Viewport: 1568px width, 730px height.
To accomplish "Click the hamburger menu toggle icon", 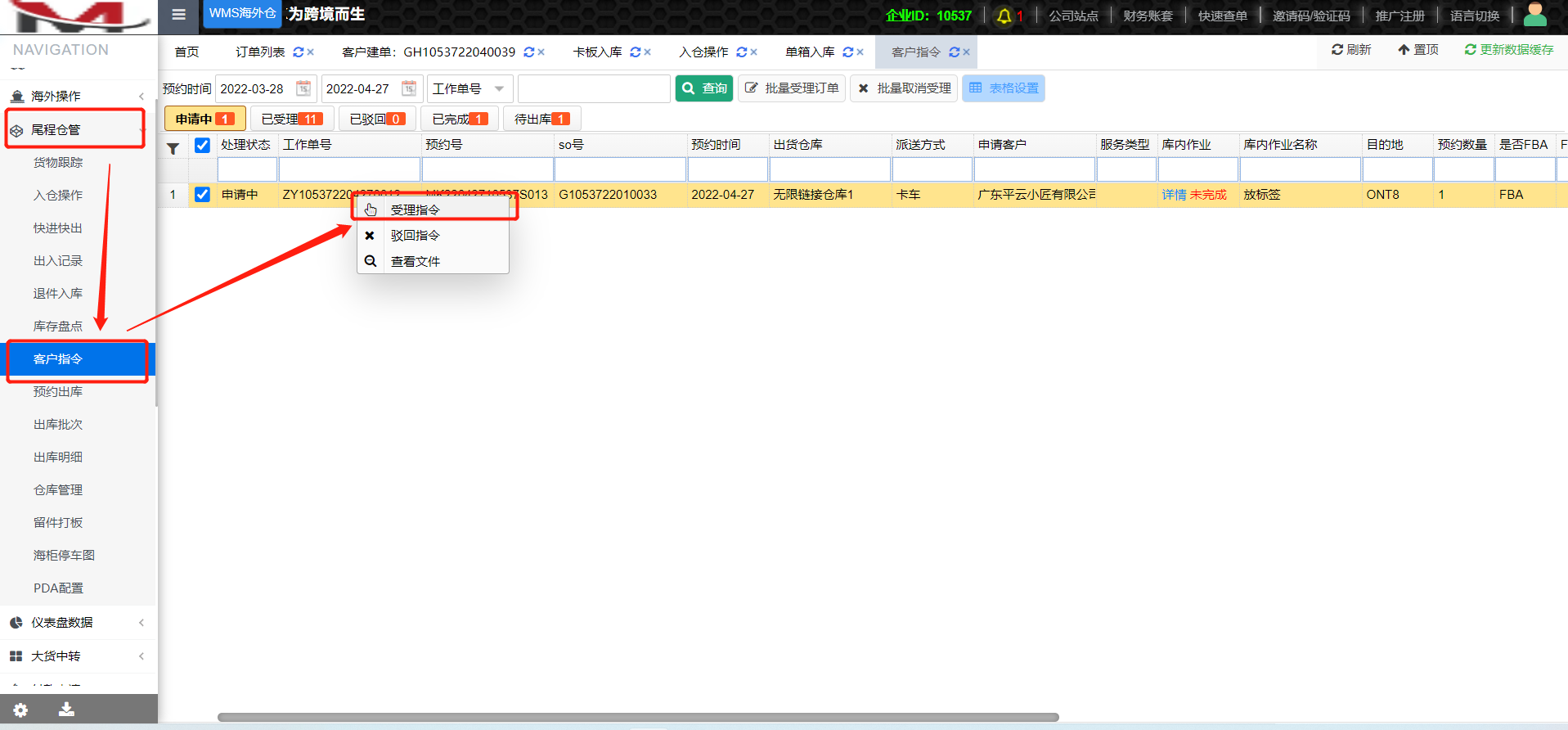I will point(178,15).
